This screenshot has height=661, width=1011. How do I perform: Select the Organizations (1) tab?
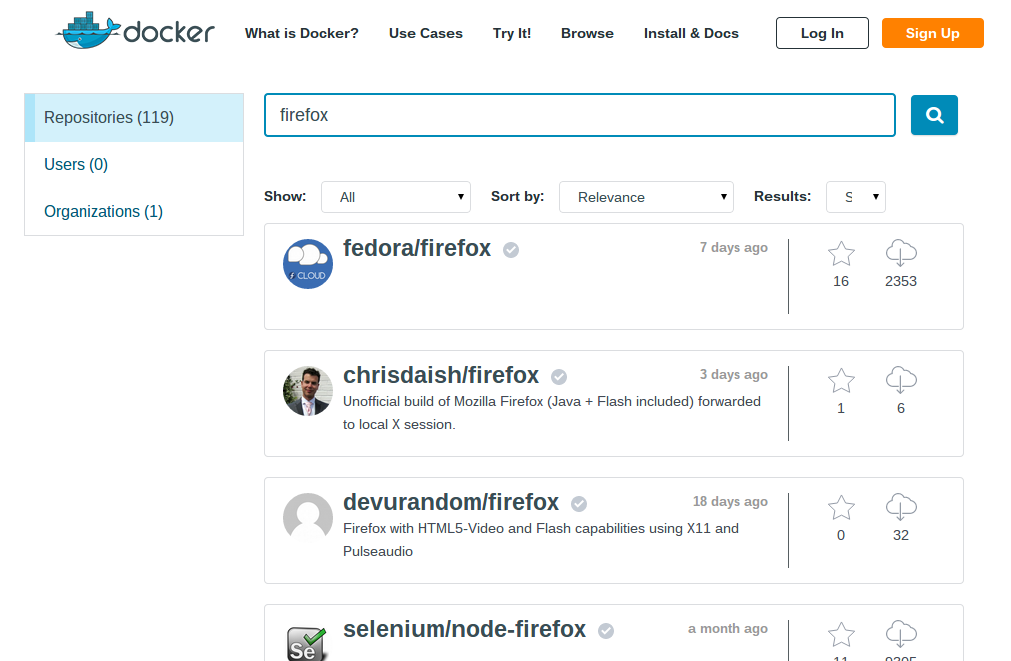coord(134,212)
